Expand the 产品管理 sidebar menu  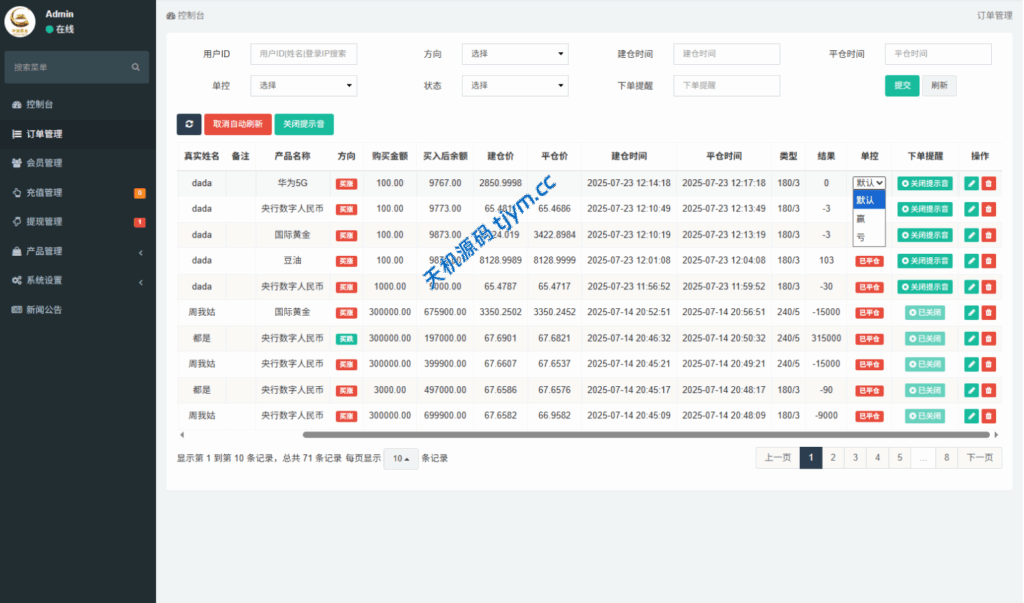click(x=78, y=251)
